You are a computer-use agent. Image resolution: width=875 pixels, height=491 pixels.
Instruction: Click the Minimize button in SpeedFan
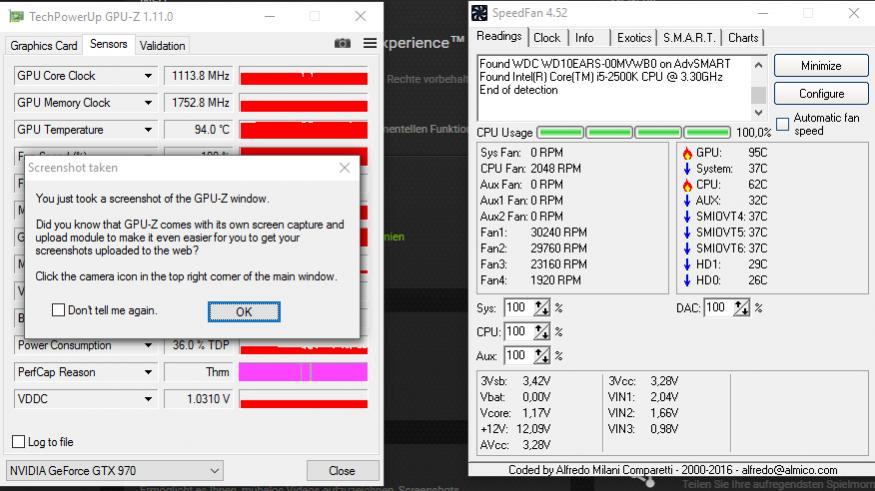[821, 66]
